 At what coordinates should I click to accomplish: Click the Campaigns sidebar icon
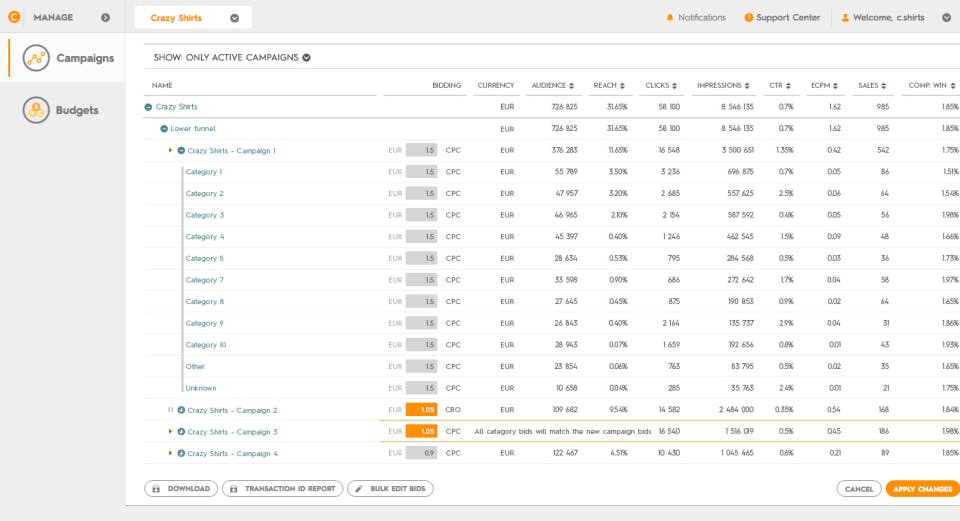click(36, 58)
